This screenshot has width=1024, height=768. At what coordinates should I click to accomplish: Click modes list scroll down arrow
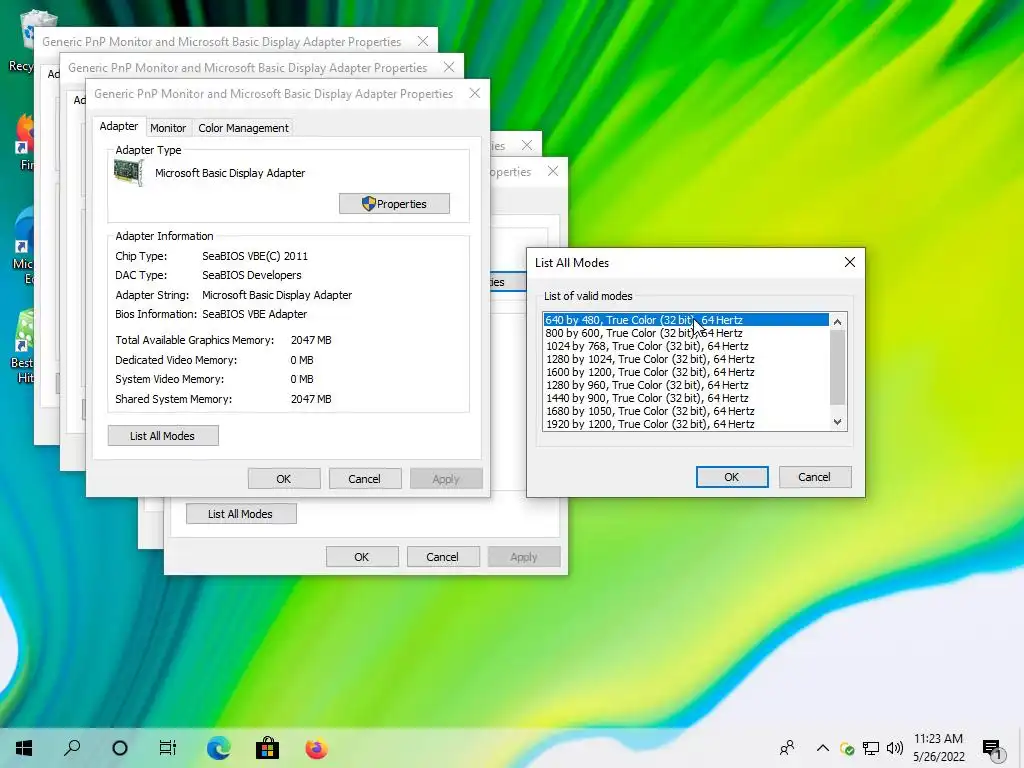837,423
